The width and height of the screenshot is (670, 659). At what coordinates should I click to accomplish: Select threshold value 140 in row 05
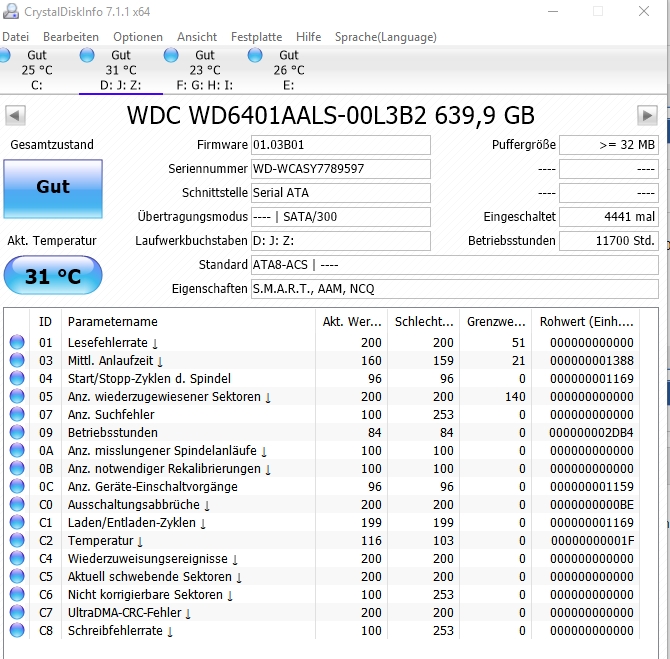515,397
